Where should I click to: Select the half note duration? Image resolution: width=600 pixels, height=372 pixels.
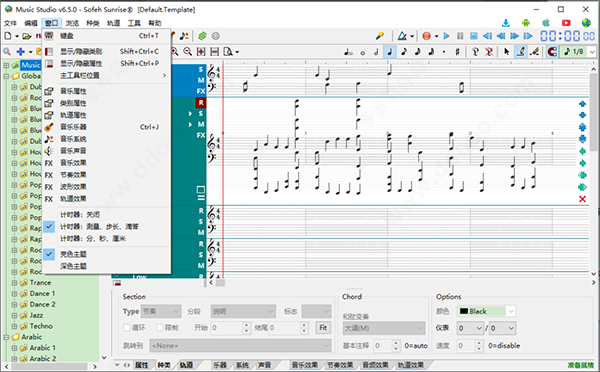coord(376,52)
